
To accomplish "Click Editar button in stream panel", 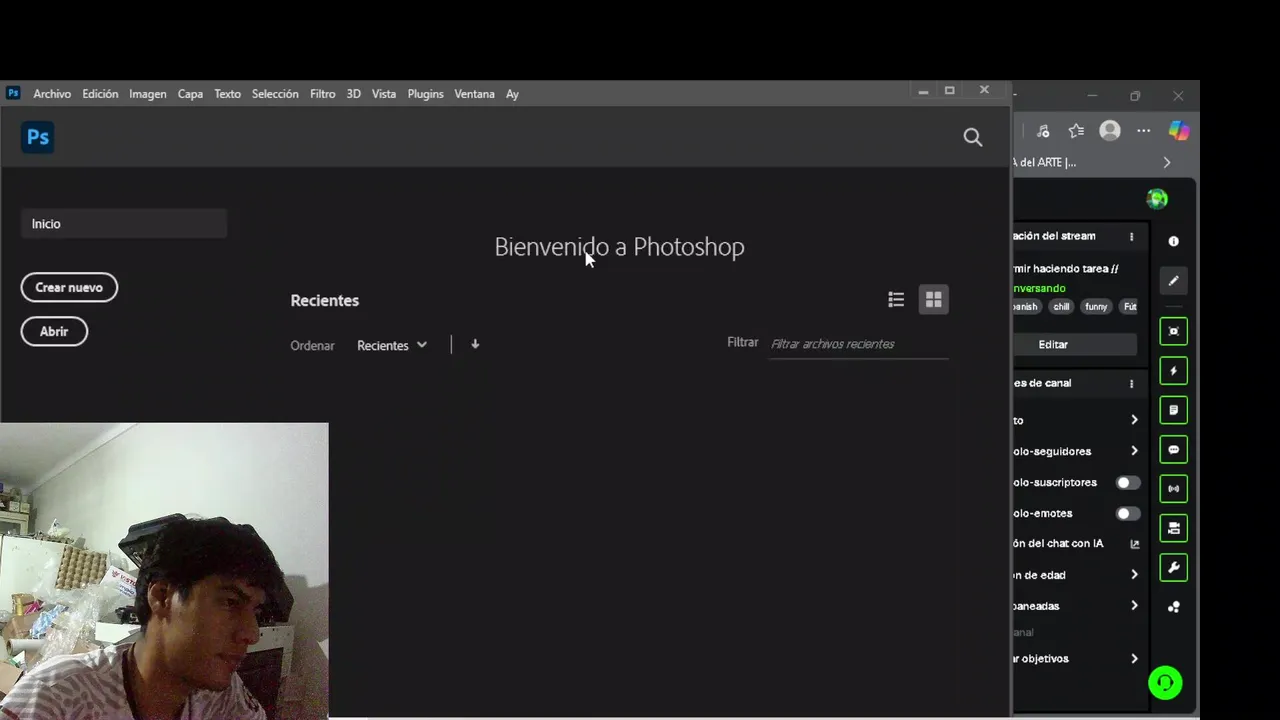I will [1075, 344].
